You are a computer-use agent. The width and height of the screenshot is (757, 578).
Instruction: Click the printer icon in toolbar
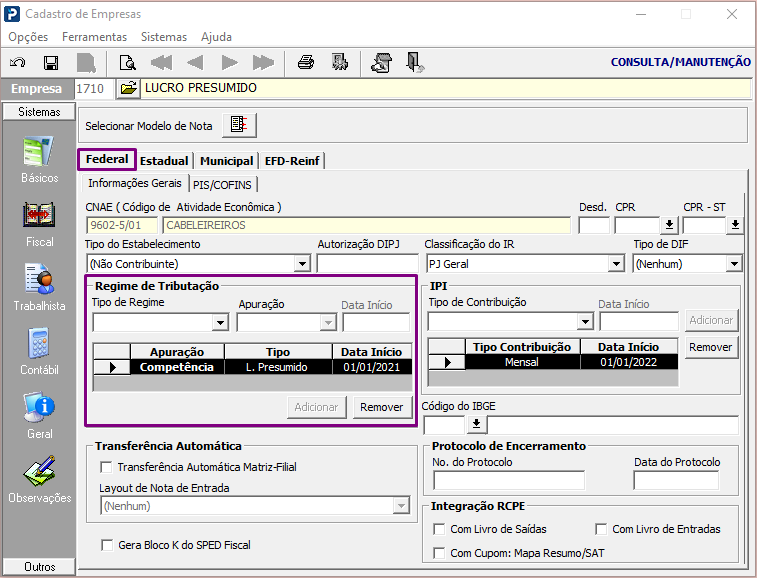pyautogui.click(x=306, y=62)
